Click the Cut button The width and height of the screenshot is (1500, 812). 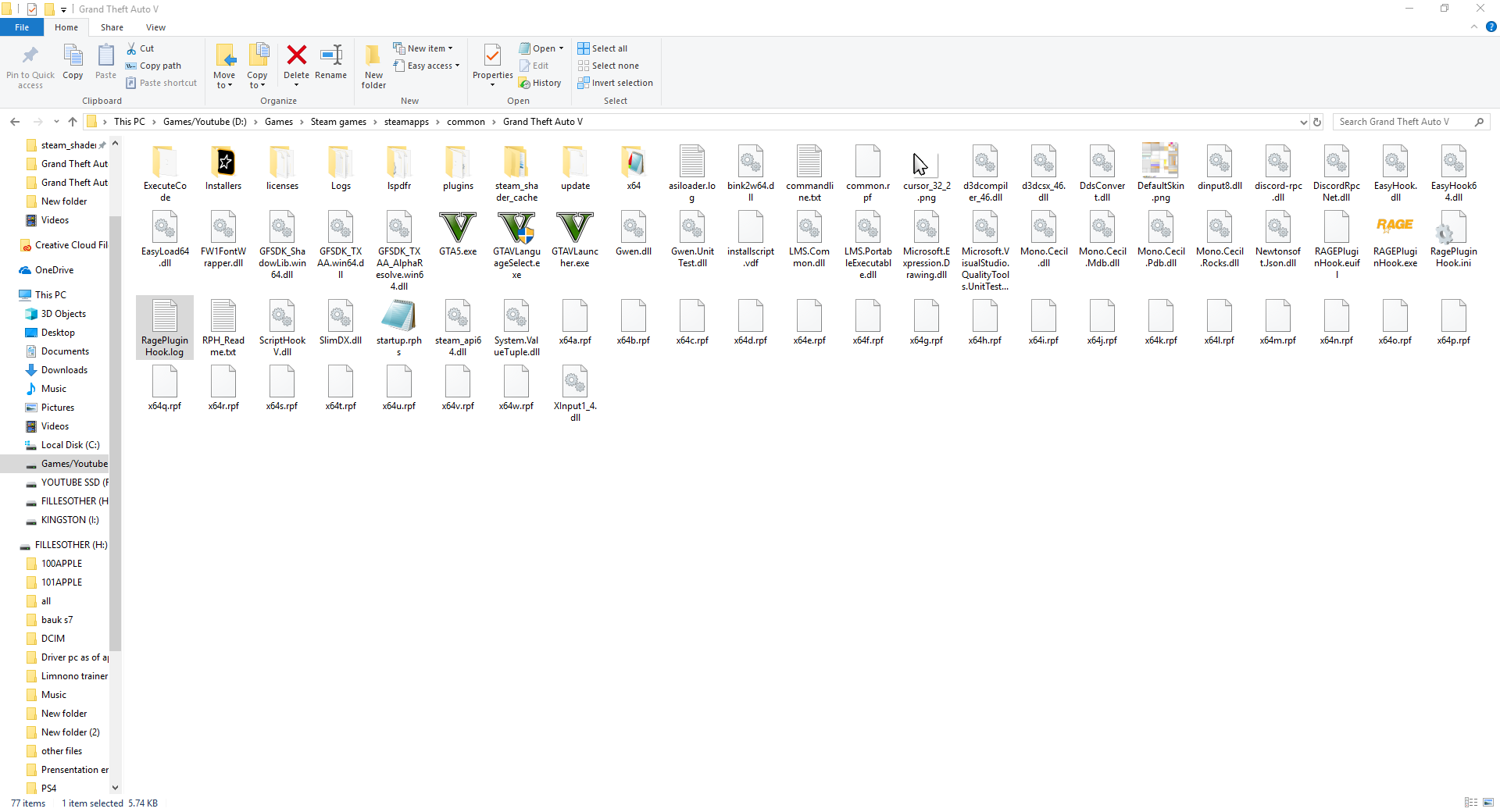click(x=141, y=48)
